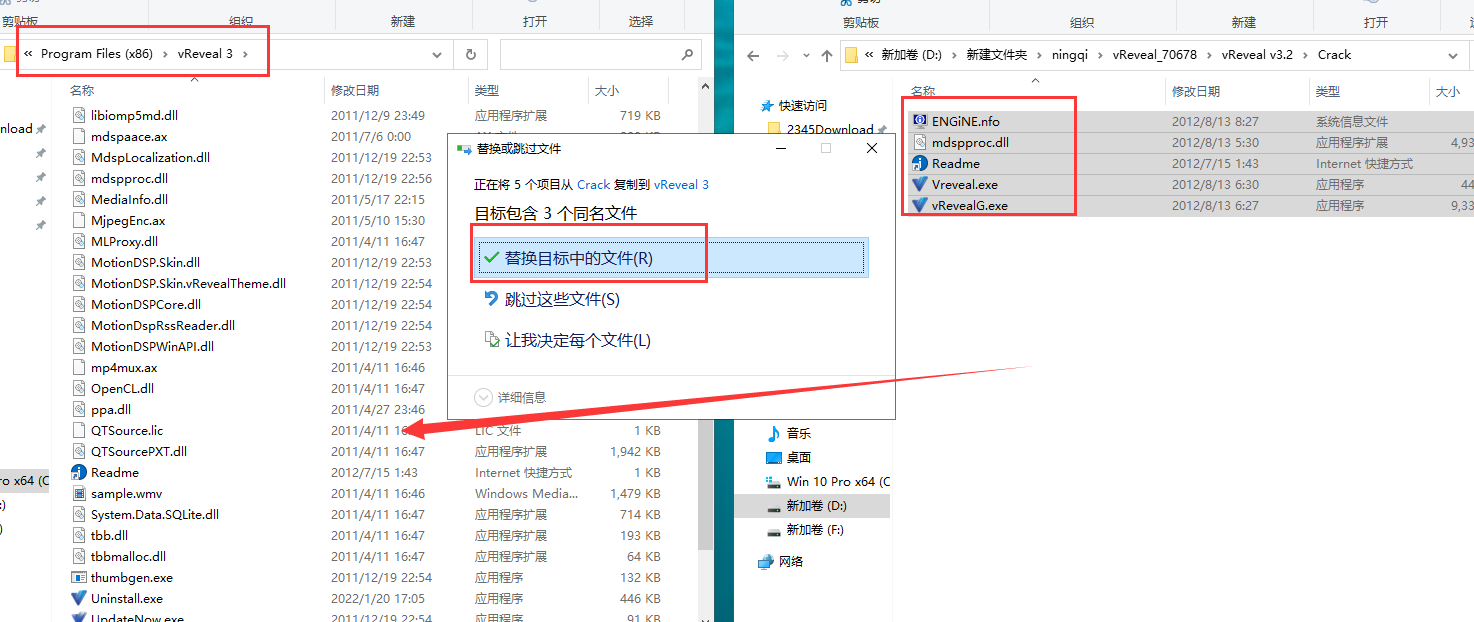The height and width of the screenshot is (622, 1474).
Task: Click the search magnifier in left window
Action: 686,55
